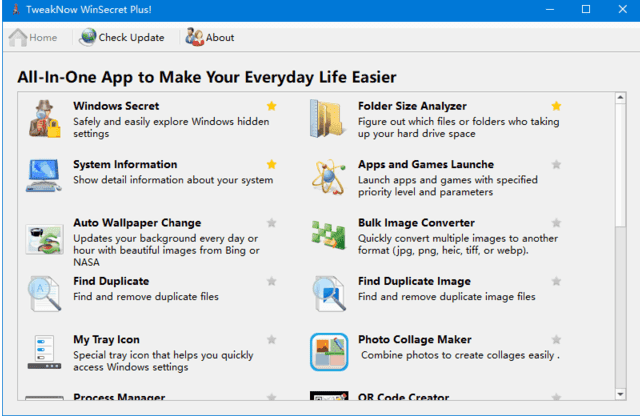Toggle the Find Duplicate favorite star

click(x=271, y=281)
